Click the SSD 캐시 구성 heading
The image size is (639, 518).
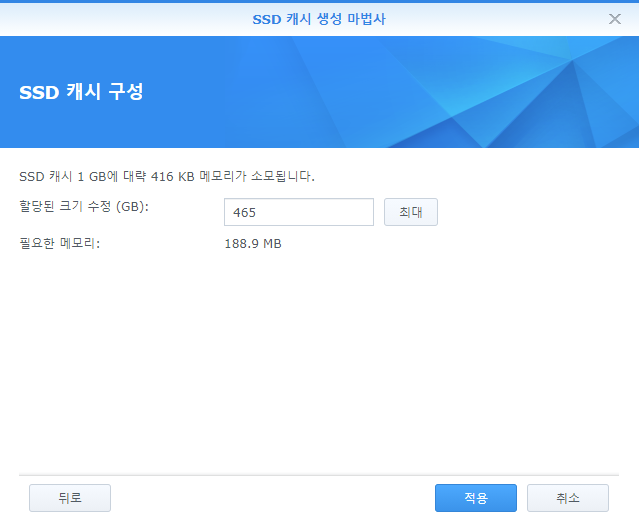pos(81,92)
